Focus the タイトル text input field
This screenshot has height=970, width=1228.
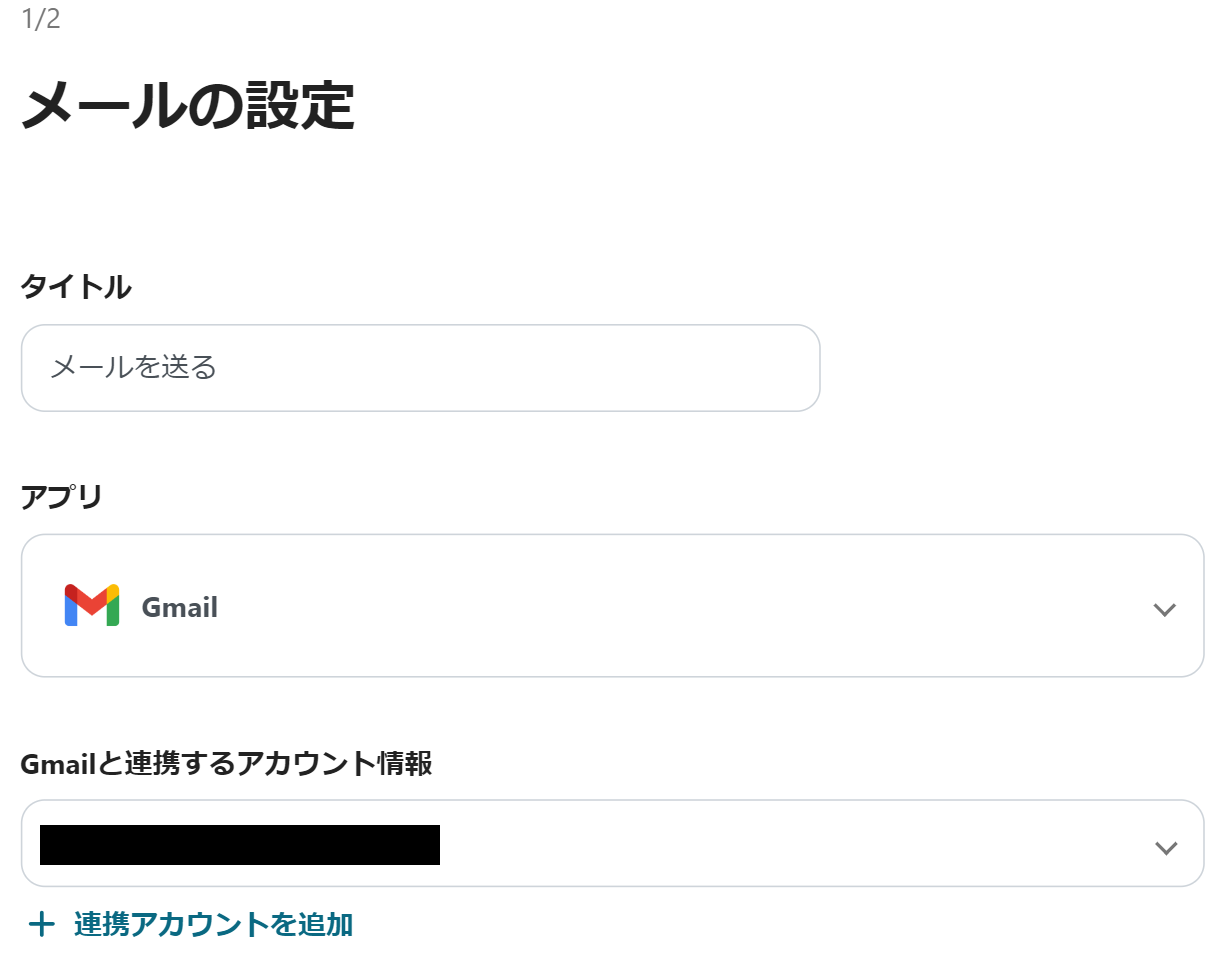(420, 368)
